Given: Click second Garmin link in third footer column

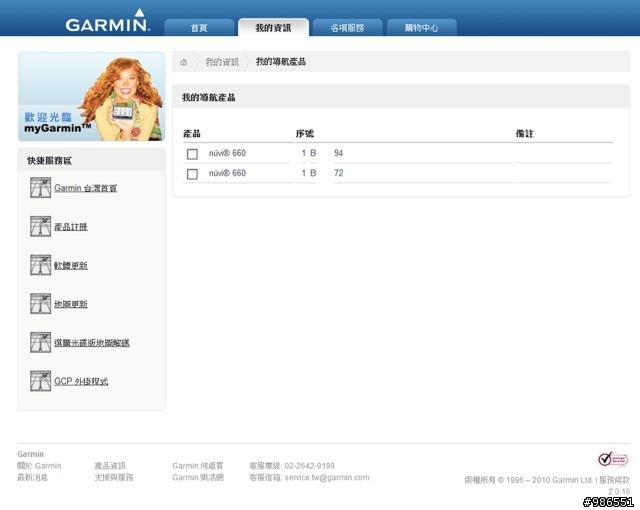Looking at the screenshot, I should [x=198, y=477].
